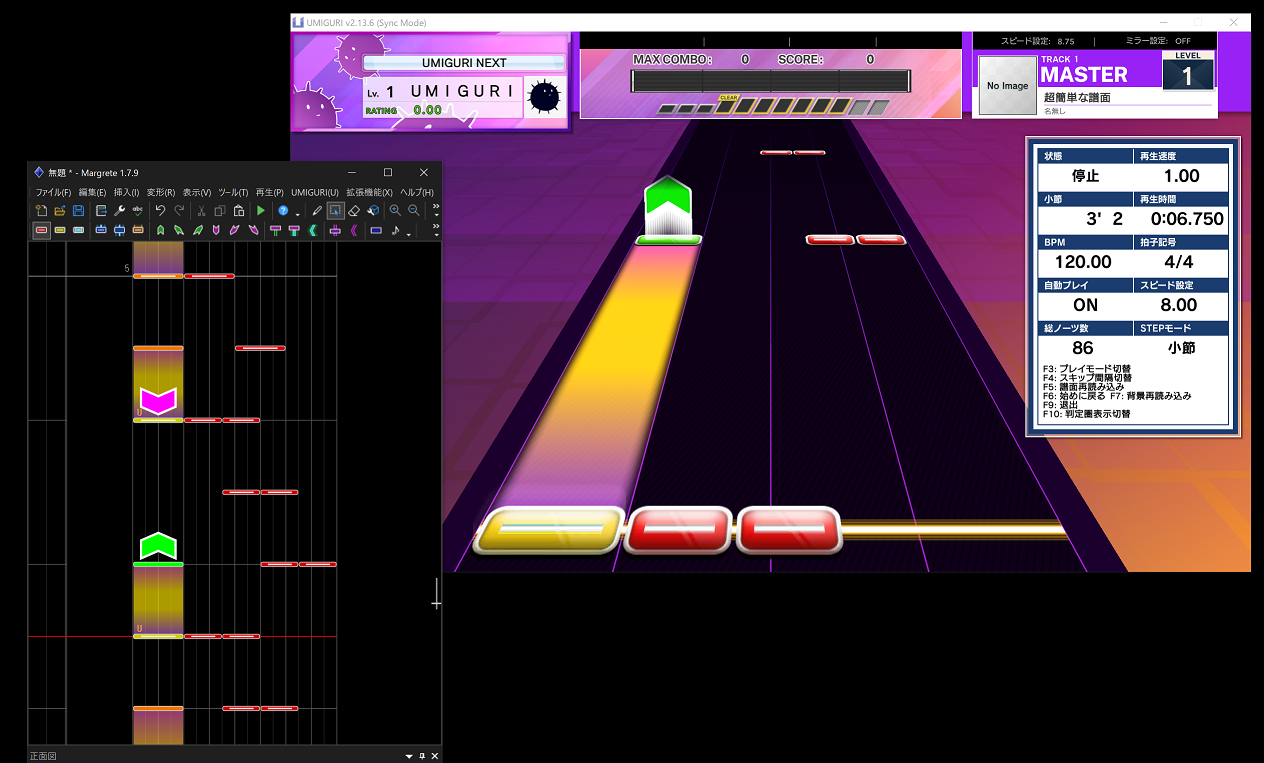Toggle the rectangle Selection mode

335,211
